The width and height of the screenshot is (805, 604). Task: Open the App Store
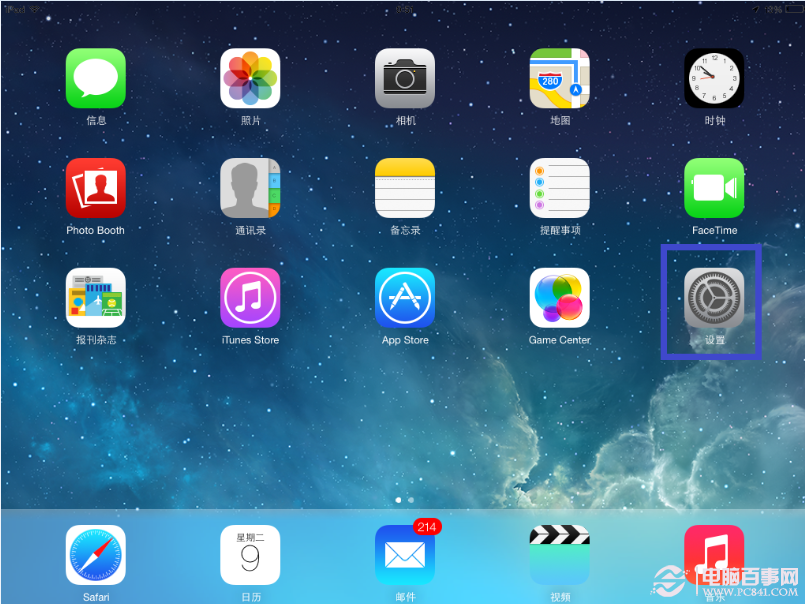[405, 298]
